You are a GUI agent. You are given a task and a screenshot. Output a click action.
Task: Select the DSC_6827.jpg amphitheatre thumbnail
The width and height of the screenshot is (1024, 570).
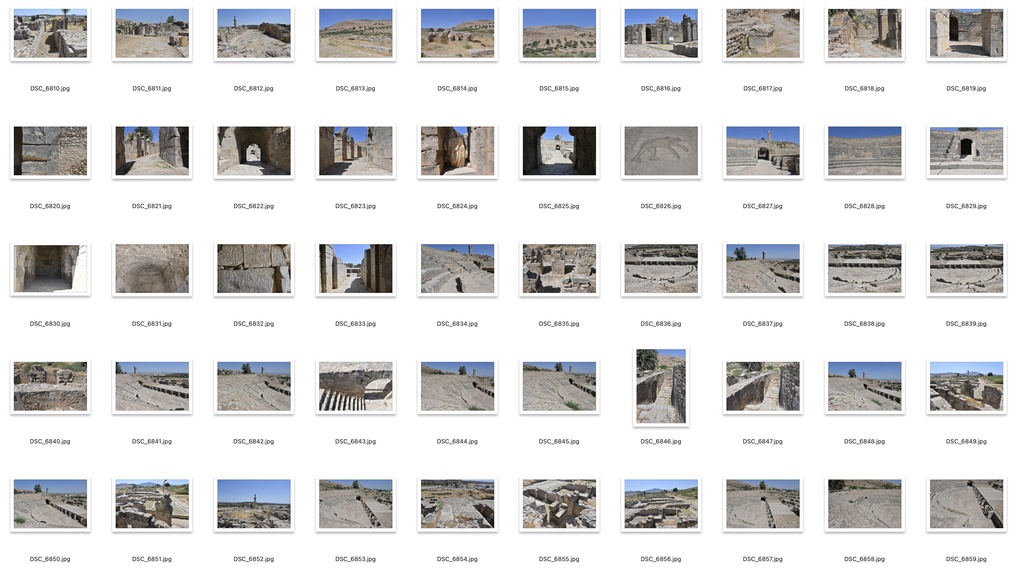(763, 151)
